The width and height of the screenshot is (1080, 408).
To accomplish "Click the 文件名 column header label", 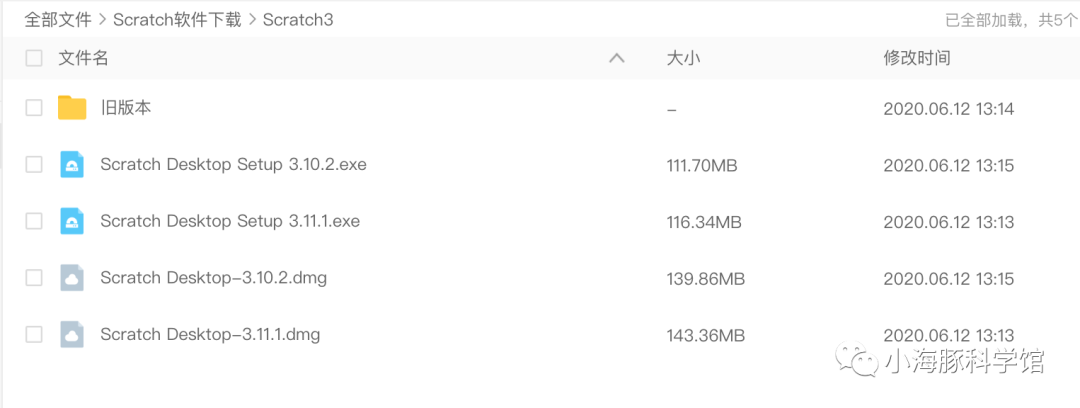I will (x=83, y=59).
